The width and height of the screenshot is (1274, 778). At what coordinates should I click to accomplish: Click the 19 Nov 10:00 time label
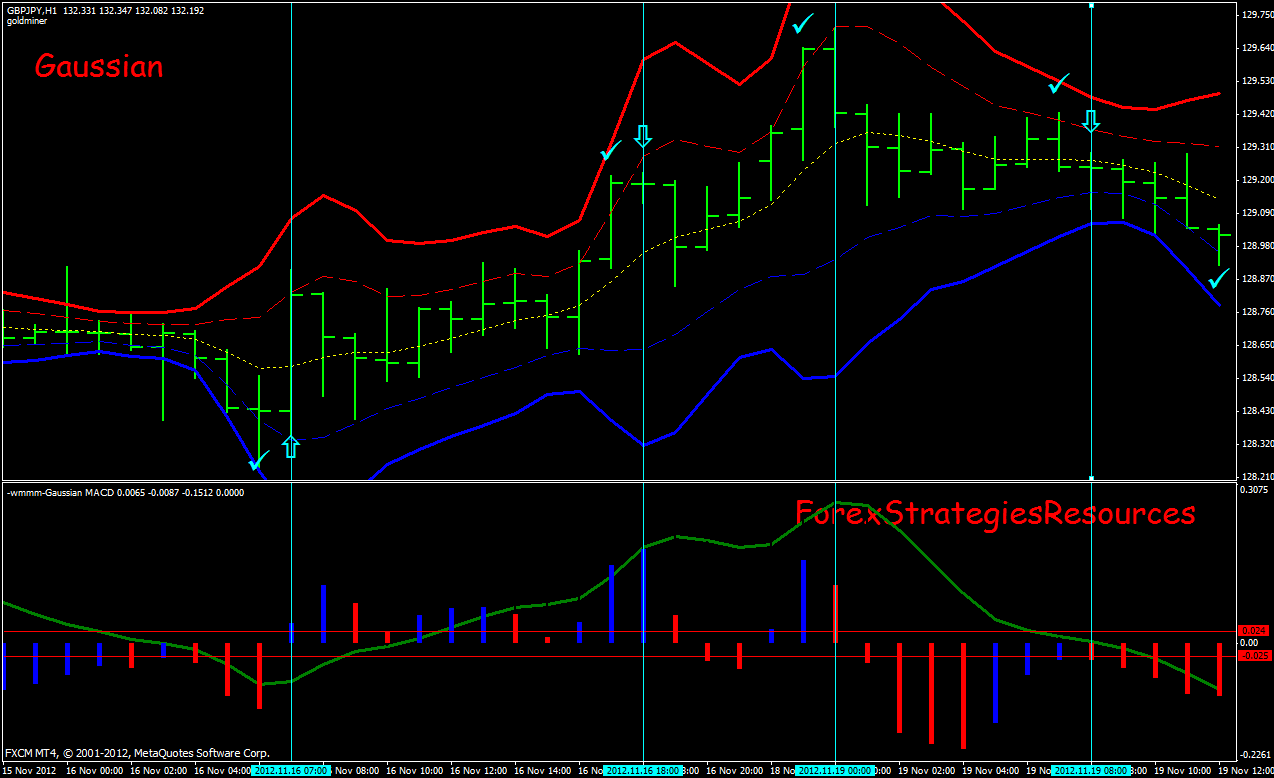tap(1182, 771)
